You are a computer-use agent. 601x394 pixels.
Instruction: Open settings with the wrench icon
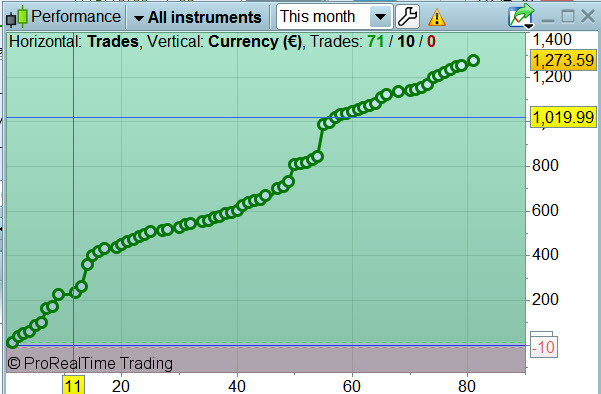tap(407, 17)
